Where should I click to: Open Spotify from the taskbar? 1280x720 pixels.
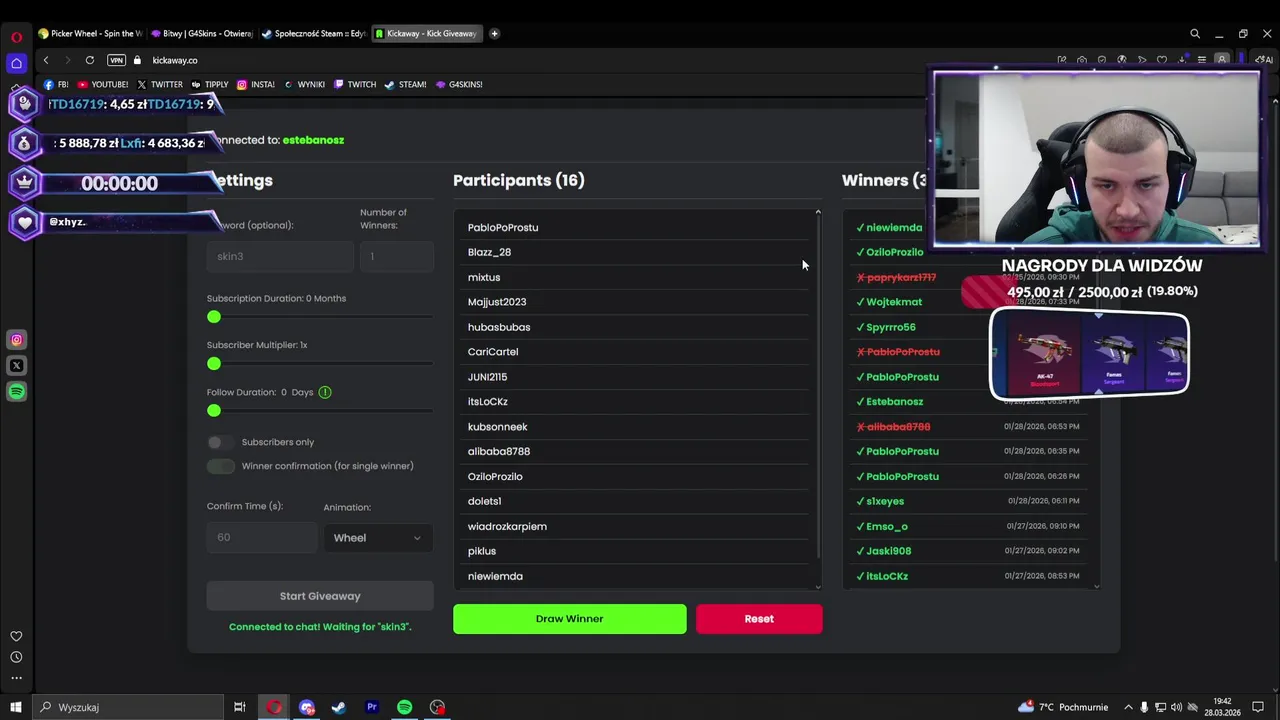pos(405,707)
